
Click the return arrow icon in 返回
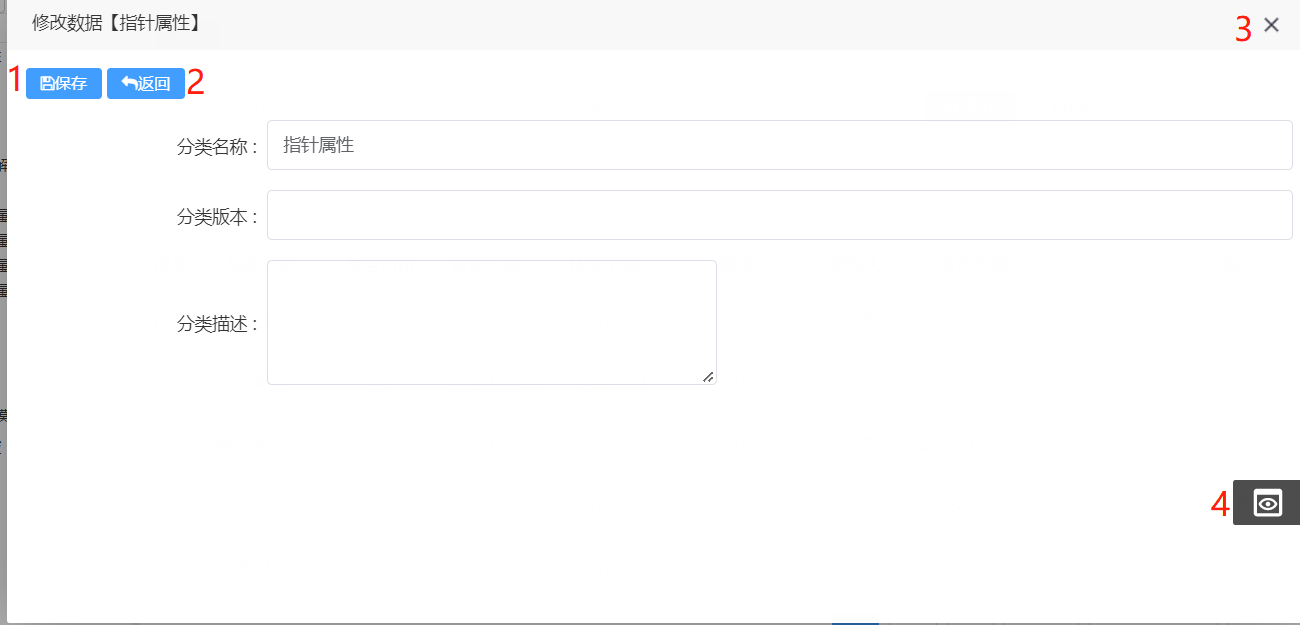pos(129,83)
